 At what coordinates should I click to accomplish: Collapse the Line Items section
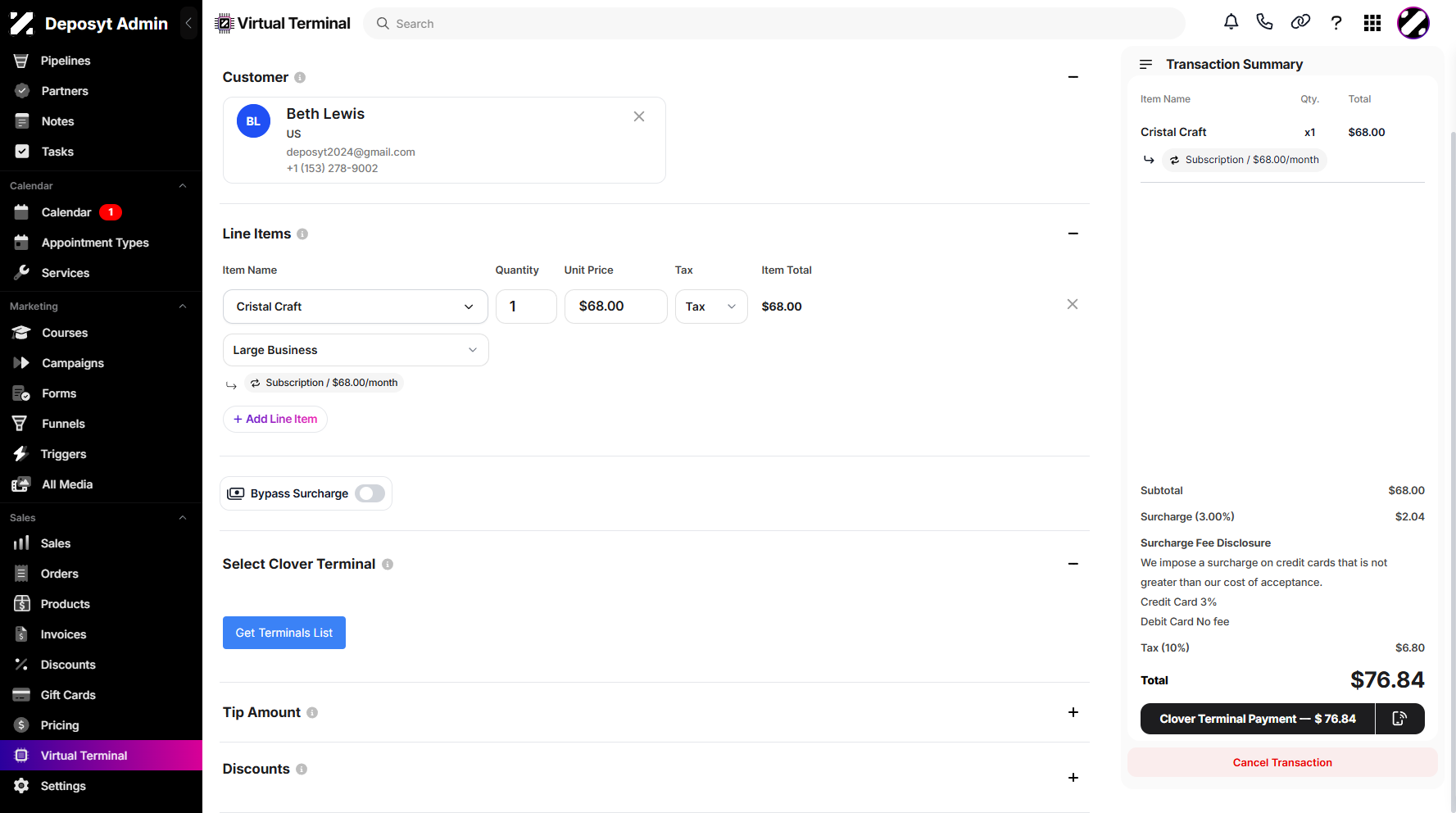click(1073, 234)
